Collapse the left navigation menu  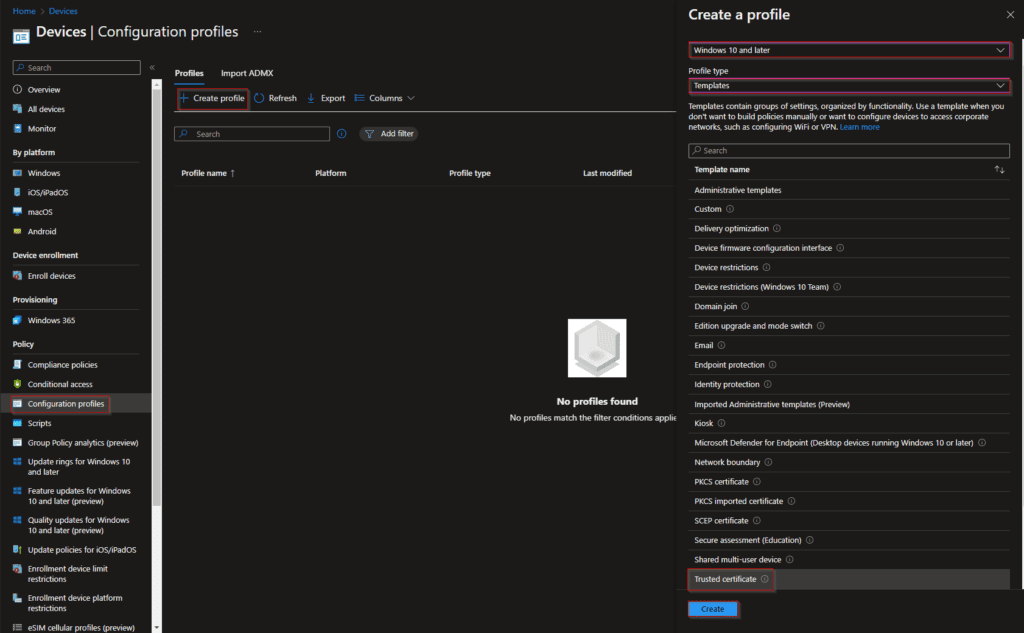pyautogui.click(x=152, y=68)
